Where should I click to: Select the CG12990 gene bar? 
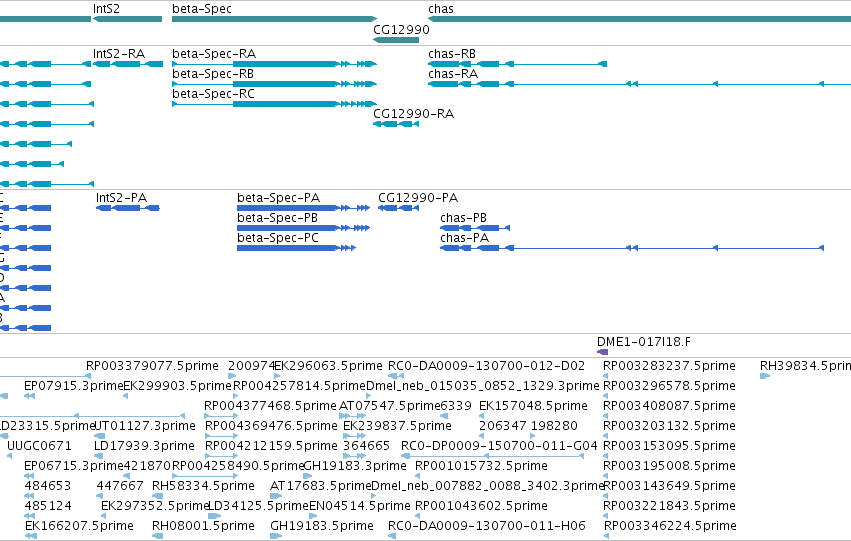tap(396, 40)
